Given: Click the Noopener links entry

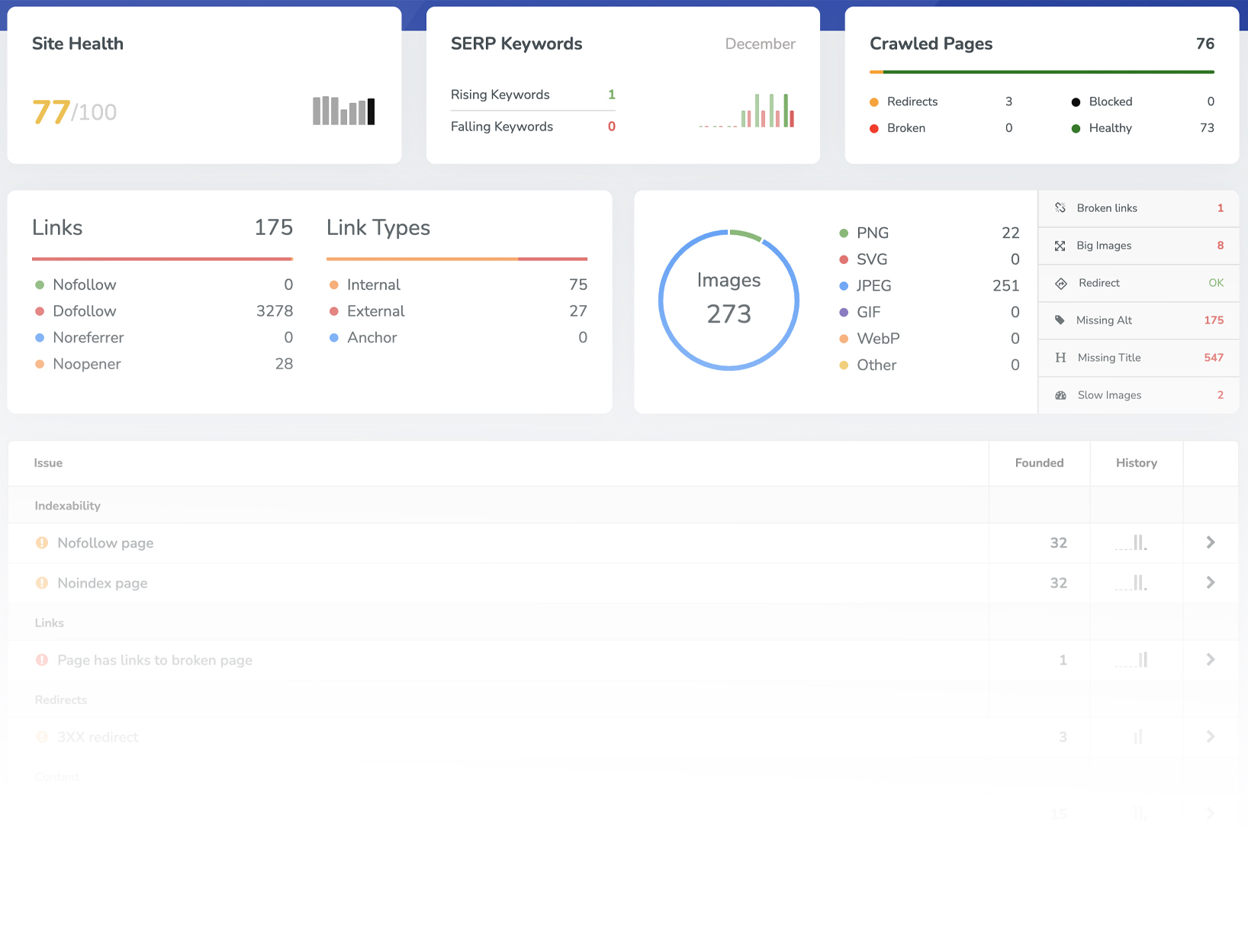Looking at the screenshot, I should [x=164, y=364].
